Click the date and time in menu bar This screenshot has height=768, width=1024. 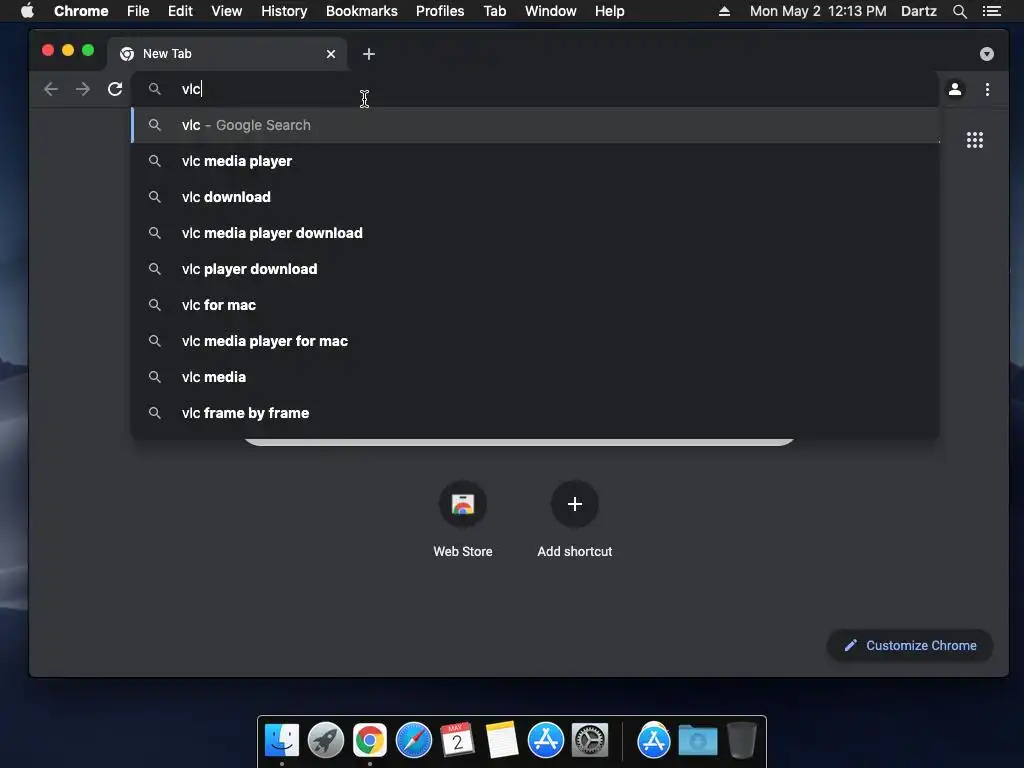[x=818, y=11]
